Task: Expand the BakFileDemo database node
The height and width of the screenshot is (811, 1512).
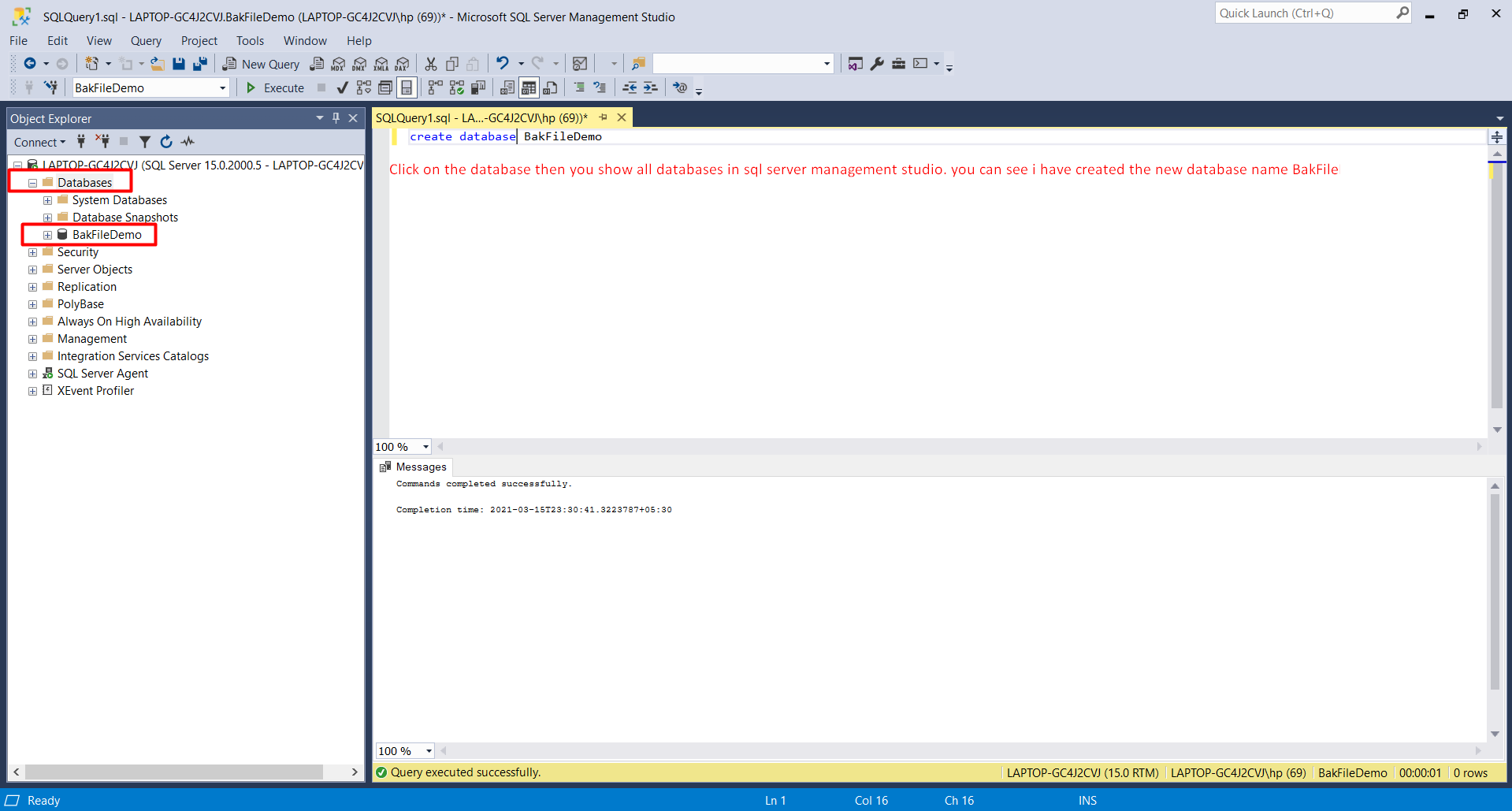Action: (47, 235)
